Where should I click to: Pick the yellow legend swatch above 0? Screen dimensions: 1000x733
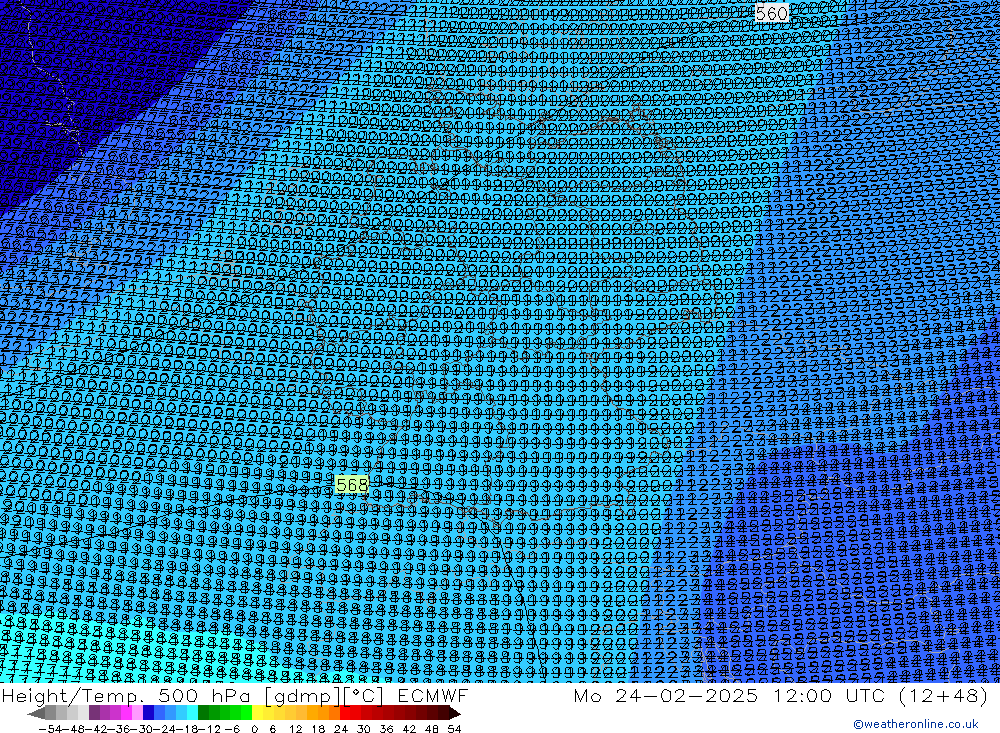click(x=258, y=713)
